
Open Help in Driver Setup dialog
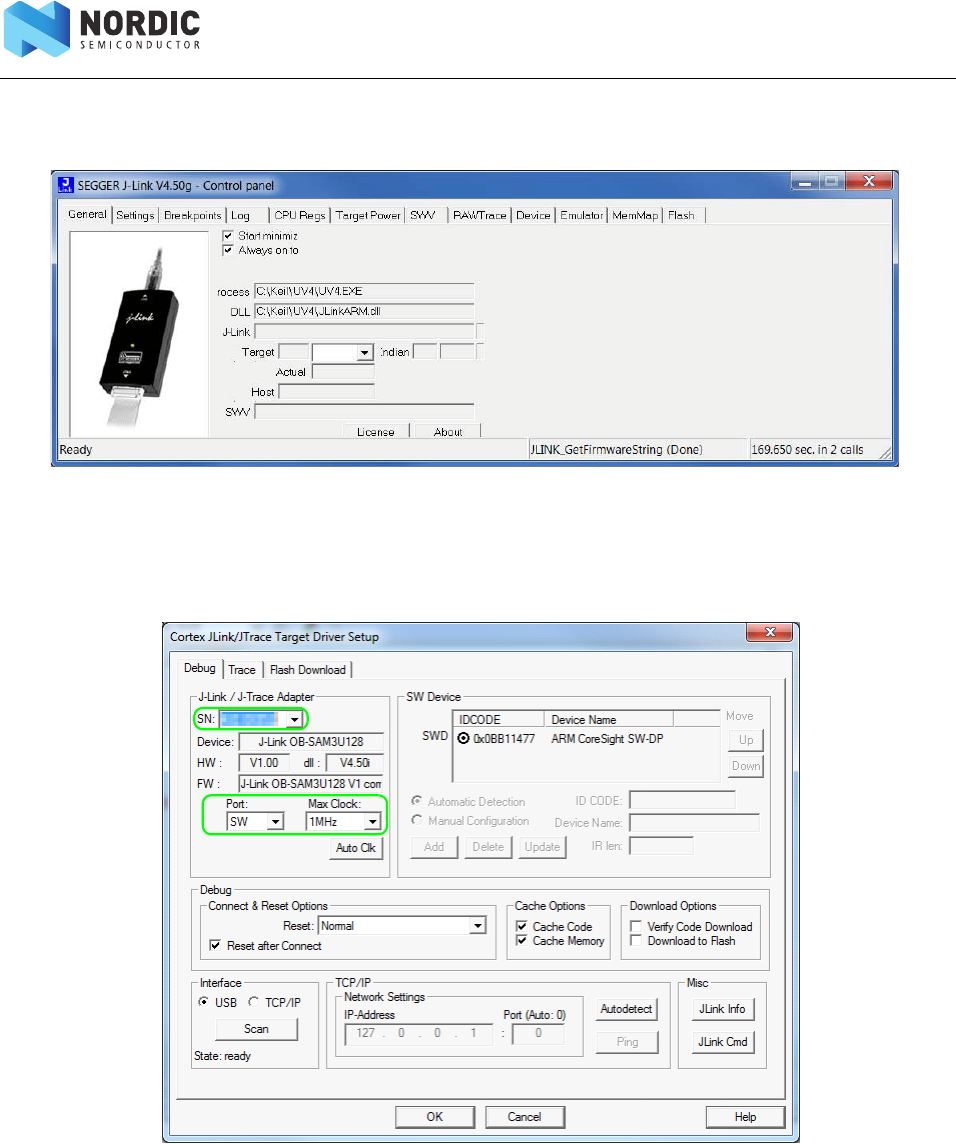[x=745, y=1117]
